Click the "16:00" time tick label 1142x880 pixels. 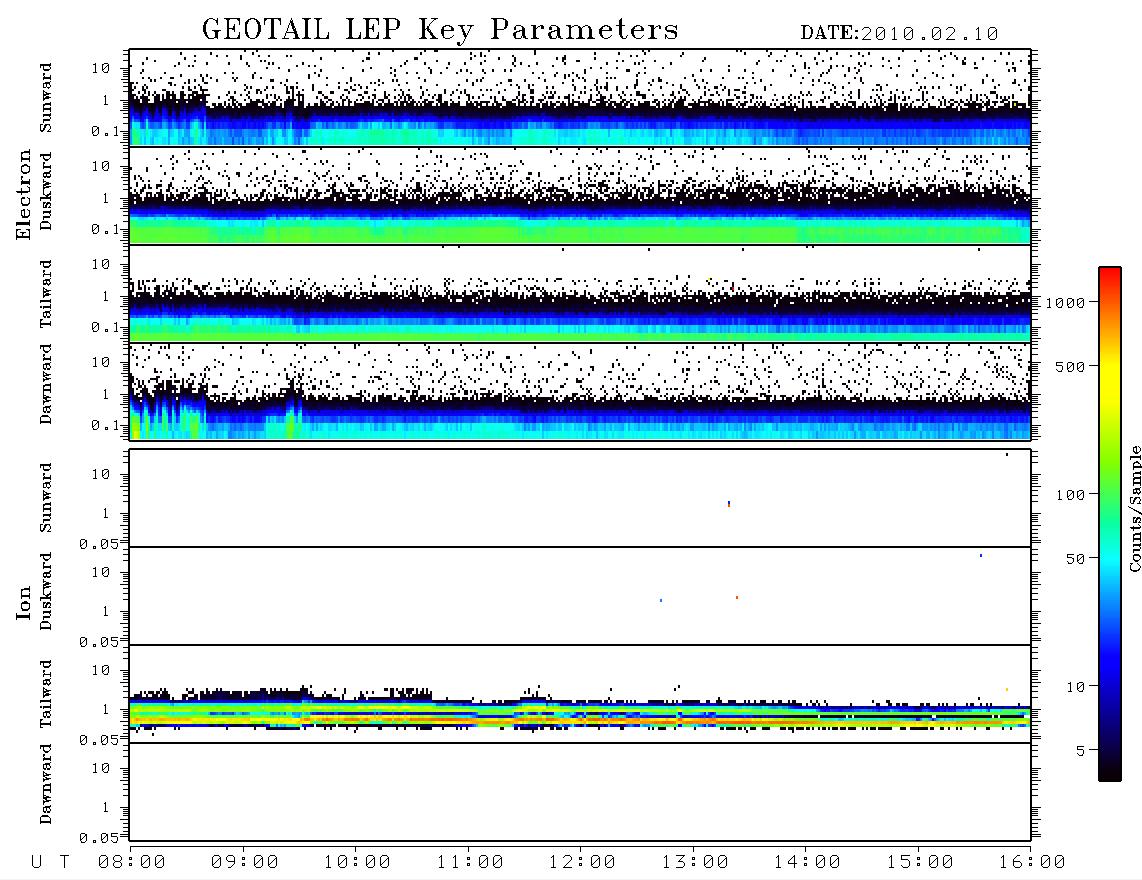[1032, 863]
